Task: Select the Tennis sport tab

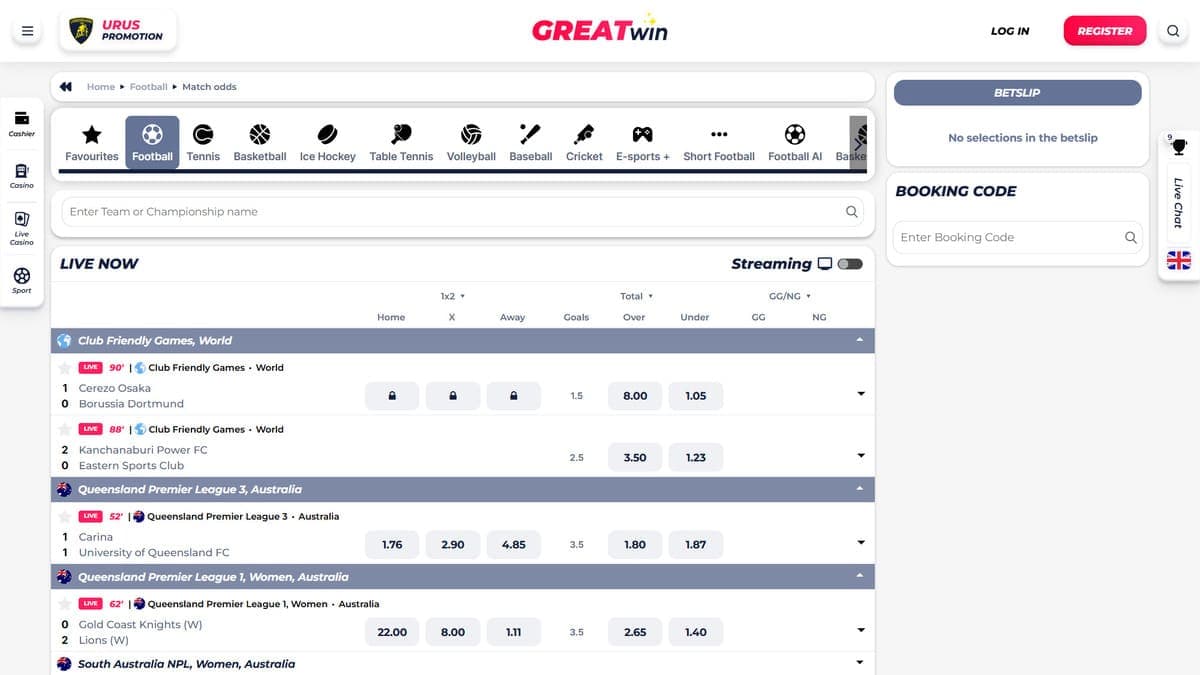Action: pyautogui.click(x=203, y=142)
